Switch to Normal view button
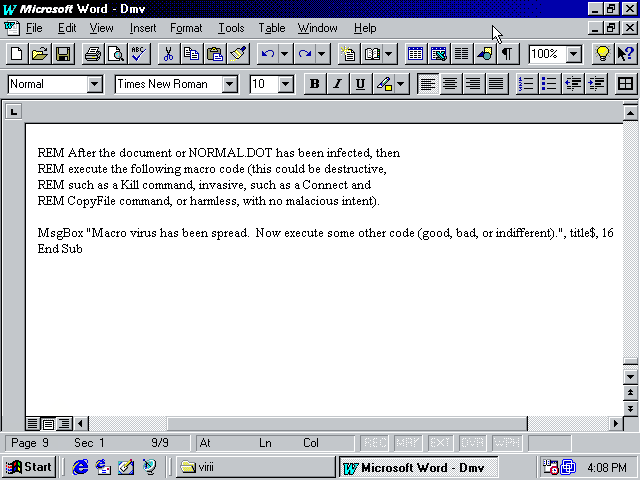This screenshot has width=640, height=480. pyautogui.click(x=33, y=424)
